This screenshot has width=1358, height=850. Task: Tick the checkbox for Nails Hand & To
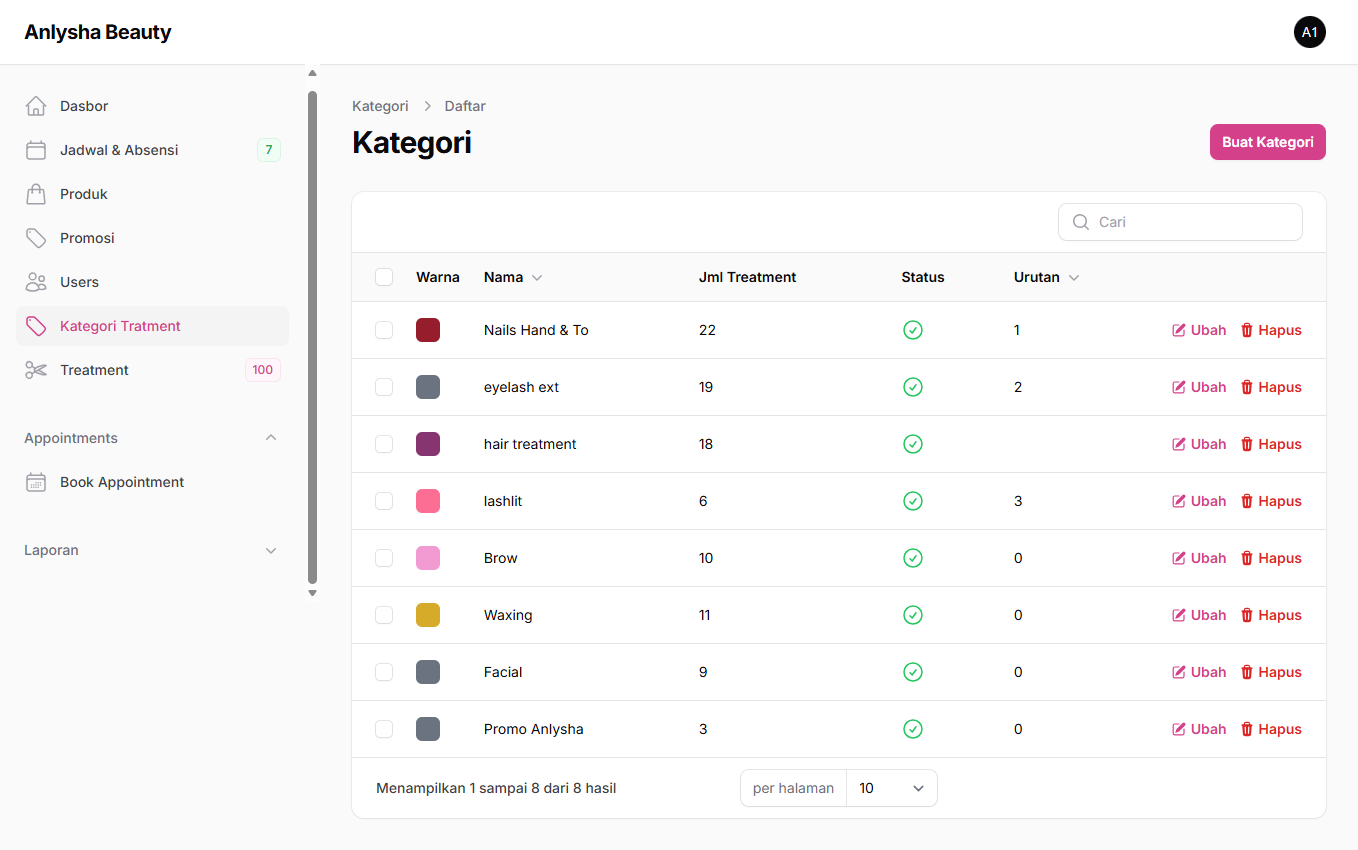[384, 330]
